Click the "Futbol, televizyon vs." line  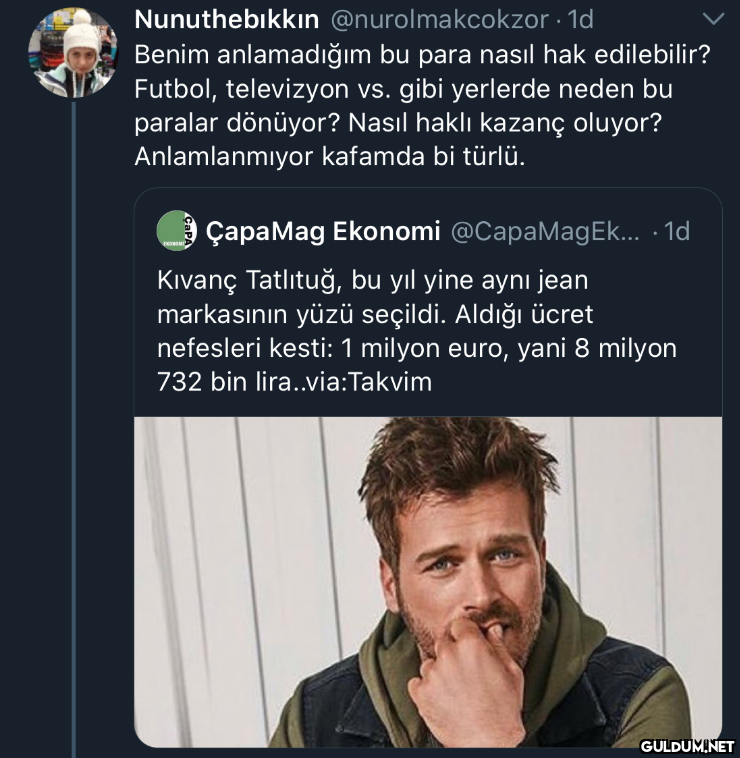click(403, 88)
